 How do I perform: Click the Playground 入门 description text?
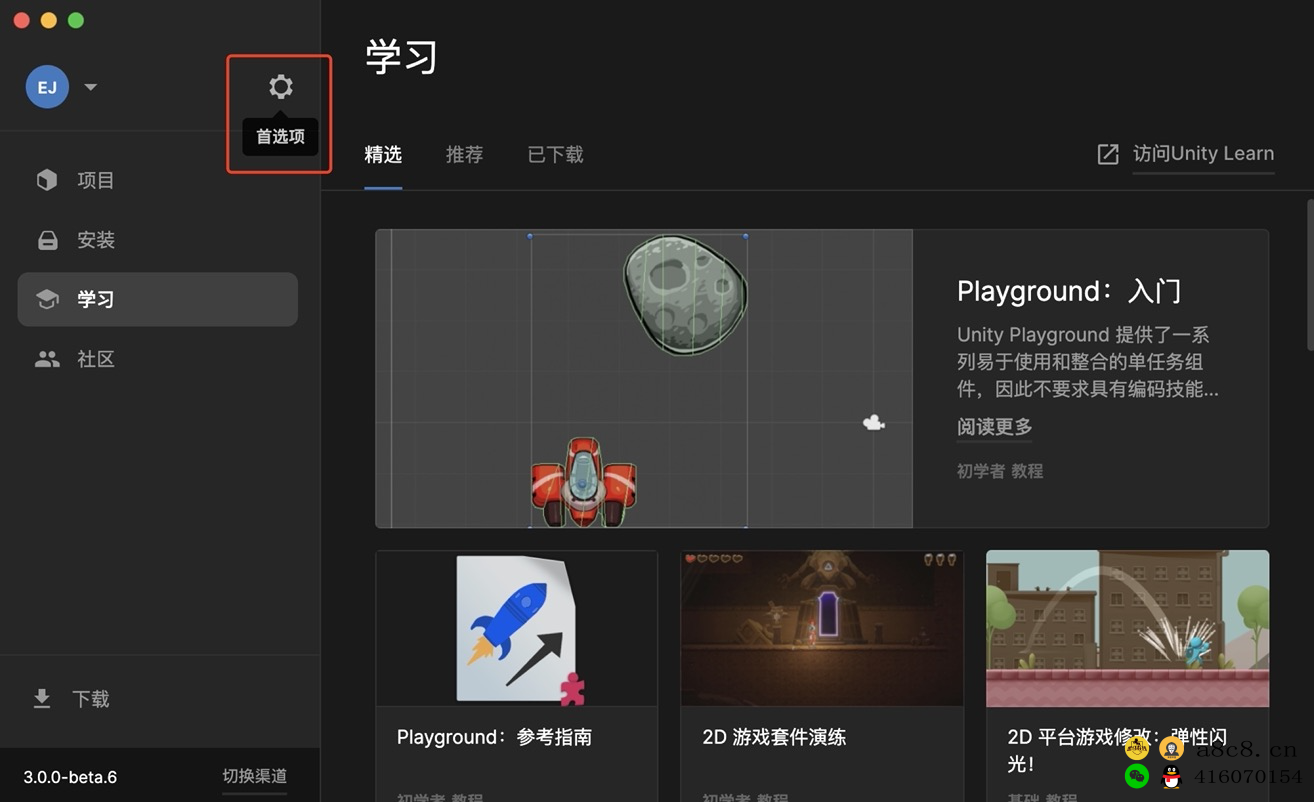[1088, 361]
